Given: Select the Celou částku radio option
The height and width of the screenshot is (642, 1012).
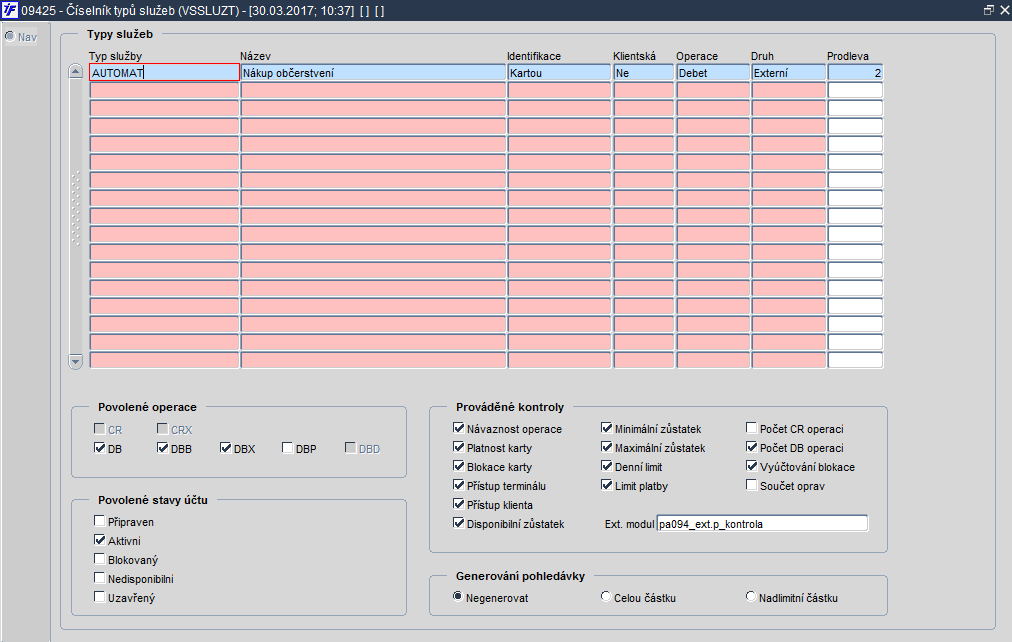Looking at the screenshot, I should click(x=605, y=597).
